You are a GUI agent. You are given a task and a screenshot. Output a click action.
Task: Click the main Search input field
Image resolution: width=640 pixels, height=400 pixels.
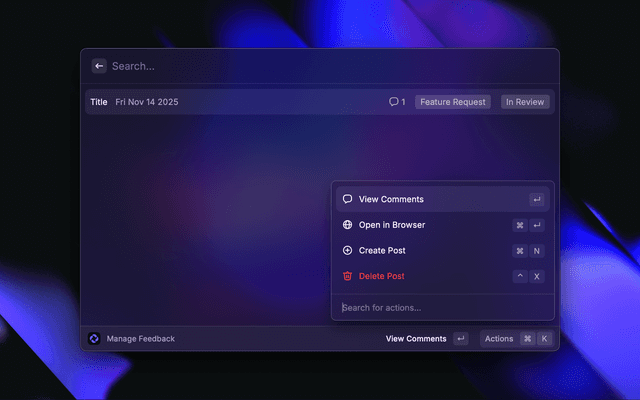click(x=320, y=66)
